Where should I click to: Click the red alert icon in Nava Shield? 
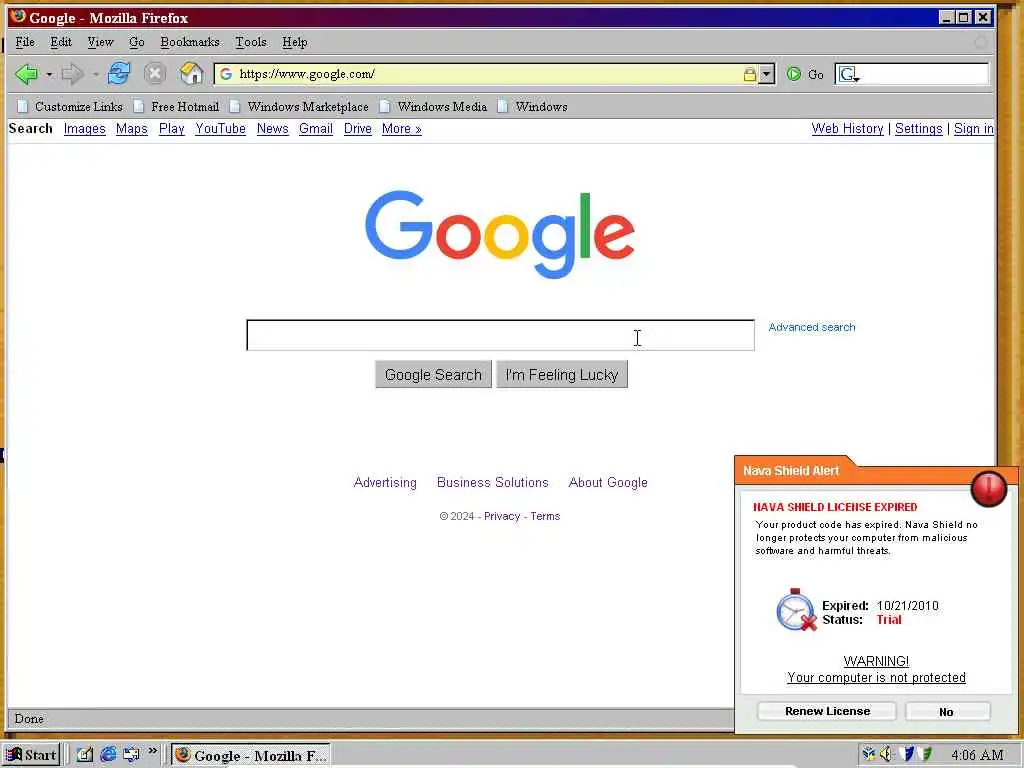(988, 488)
